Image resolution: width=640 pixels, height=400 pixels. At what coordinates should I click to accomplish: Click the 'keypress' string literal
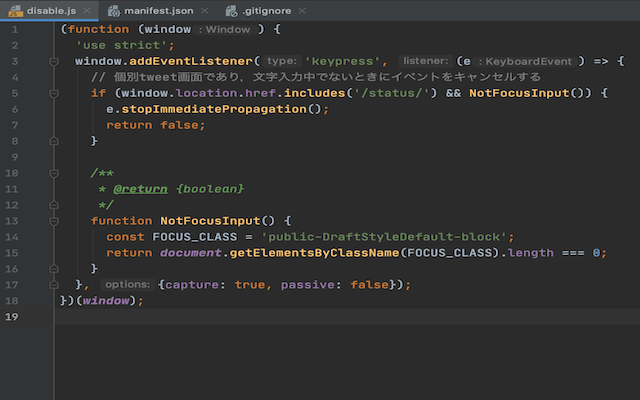[342, 61]
